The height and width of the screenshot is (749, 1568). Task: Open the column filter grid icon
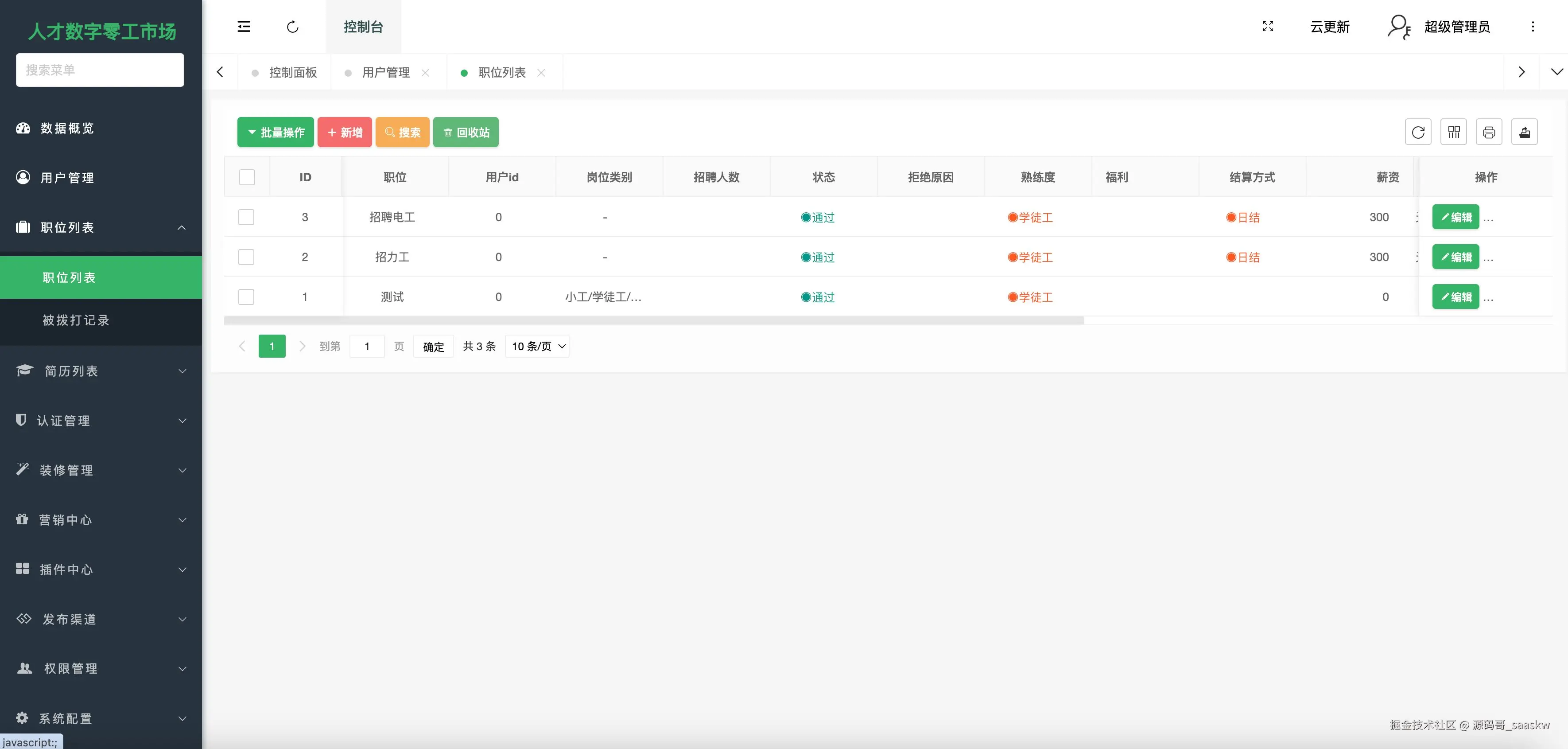[1454, 132]
